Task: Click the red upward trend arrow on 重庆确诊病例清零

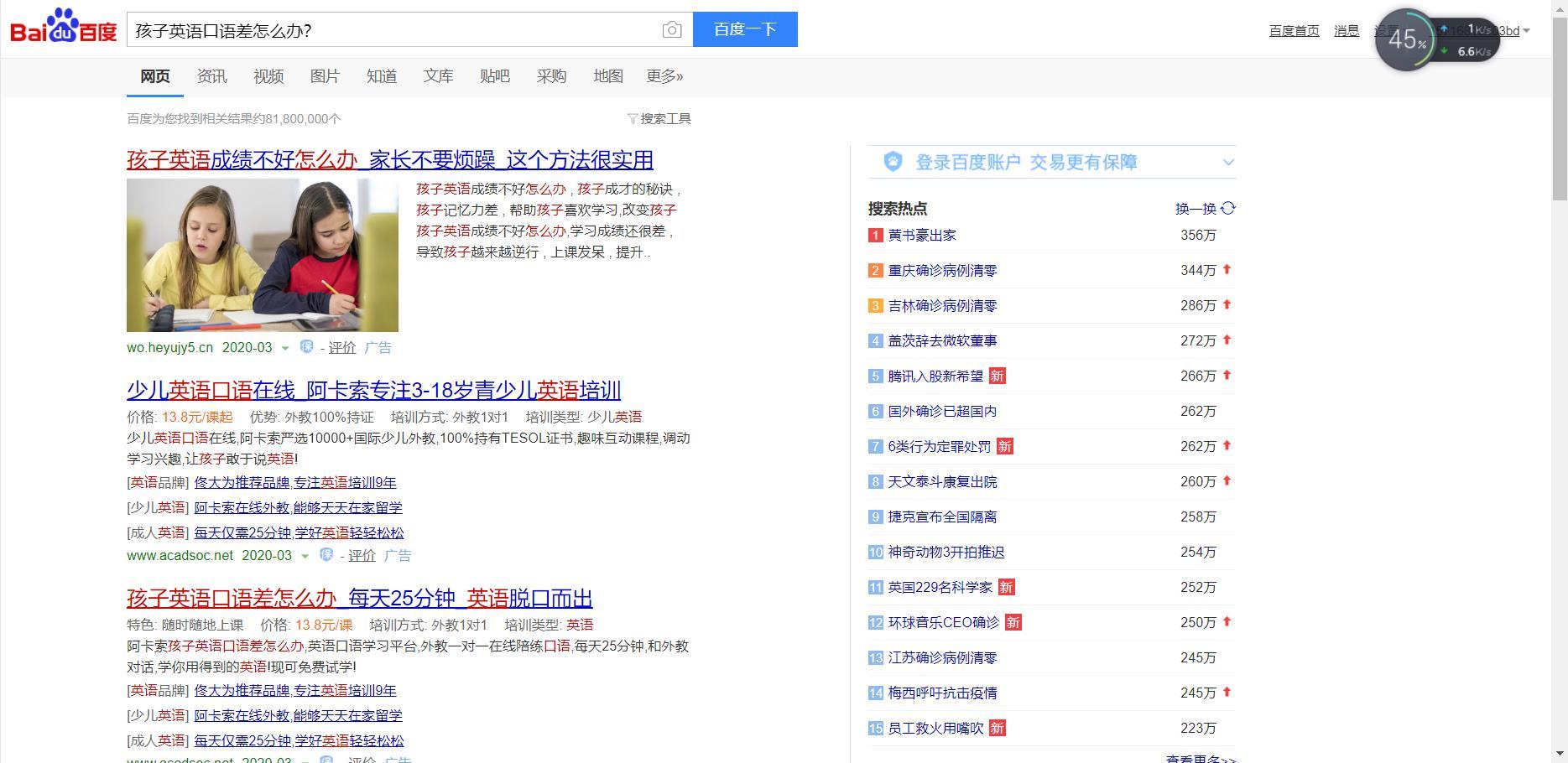Action: coord(1227,270)
